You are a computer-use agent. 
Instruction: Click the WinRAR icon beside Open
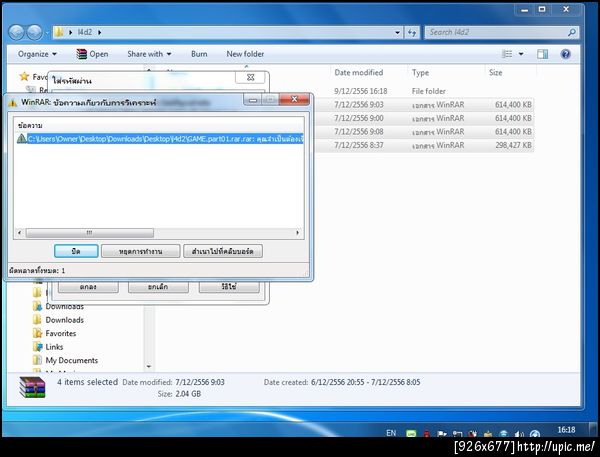pos(81,54)
